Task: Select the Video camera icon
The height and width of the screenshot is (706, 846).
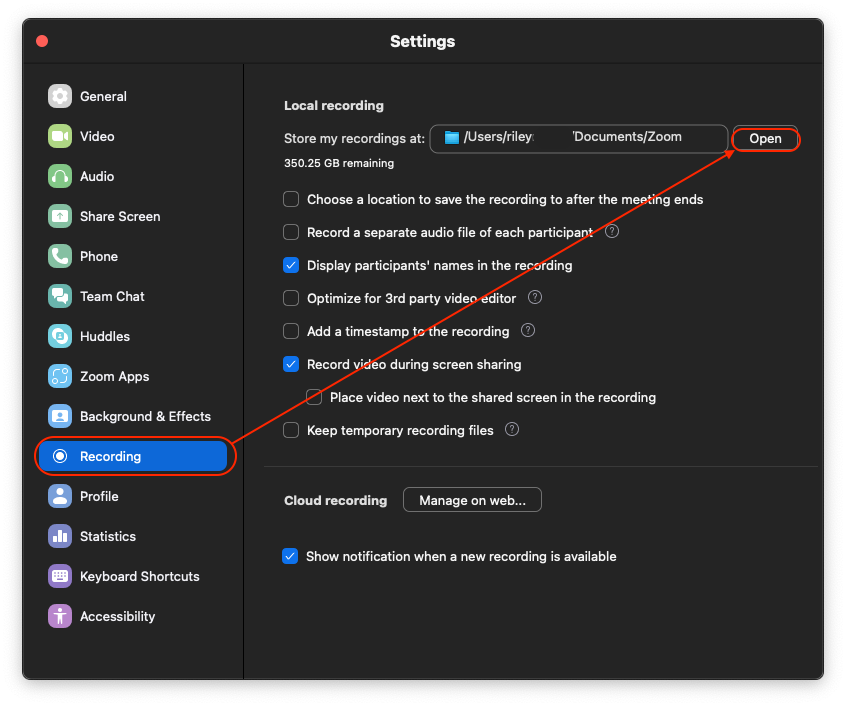Action: click(x=60, y=136)
